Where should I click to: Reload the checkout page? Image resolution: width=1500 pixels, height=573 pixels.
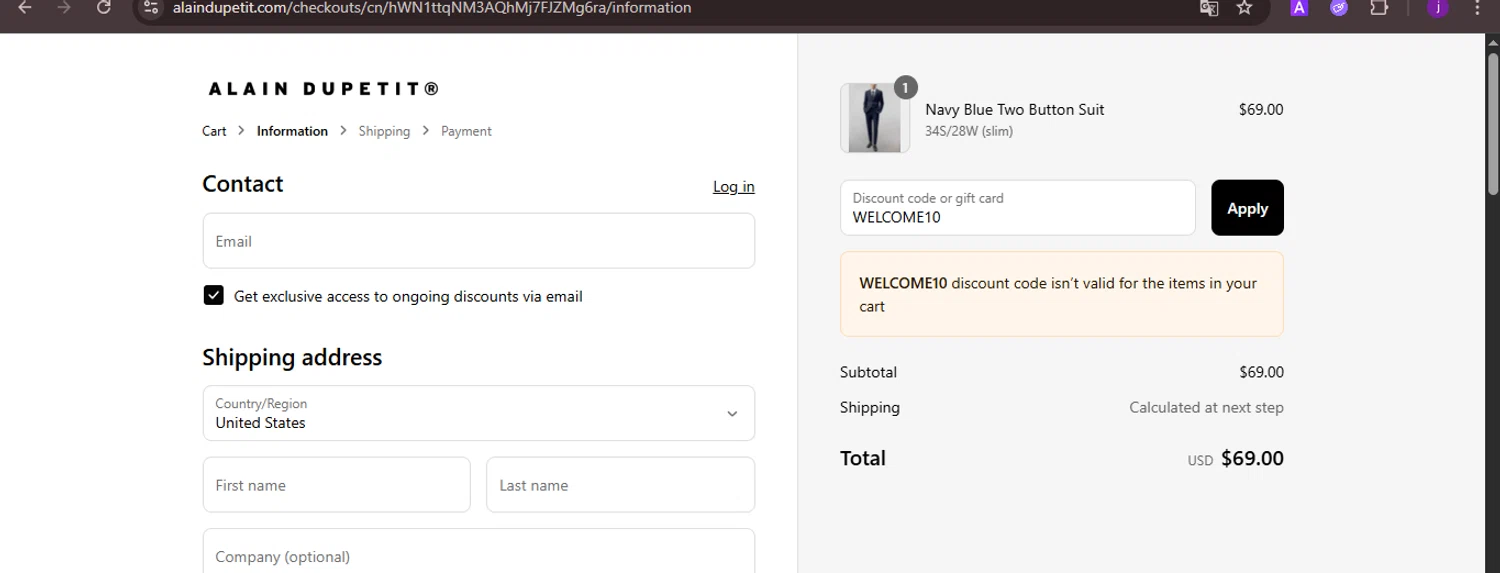pyautogui.click(x=104, y=7)
